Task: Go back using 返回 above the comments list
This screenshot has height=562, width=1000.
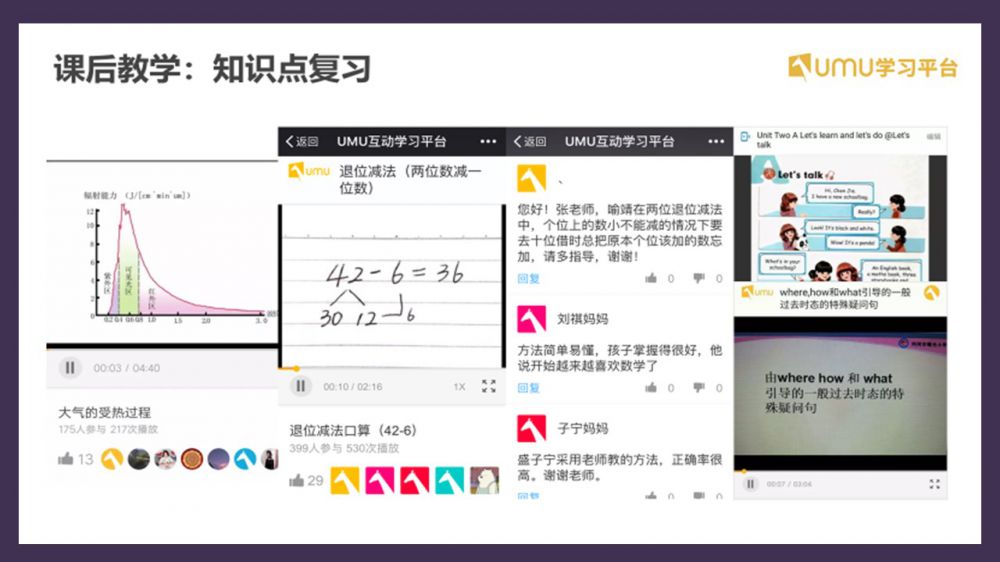Action: pos(529,142)
